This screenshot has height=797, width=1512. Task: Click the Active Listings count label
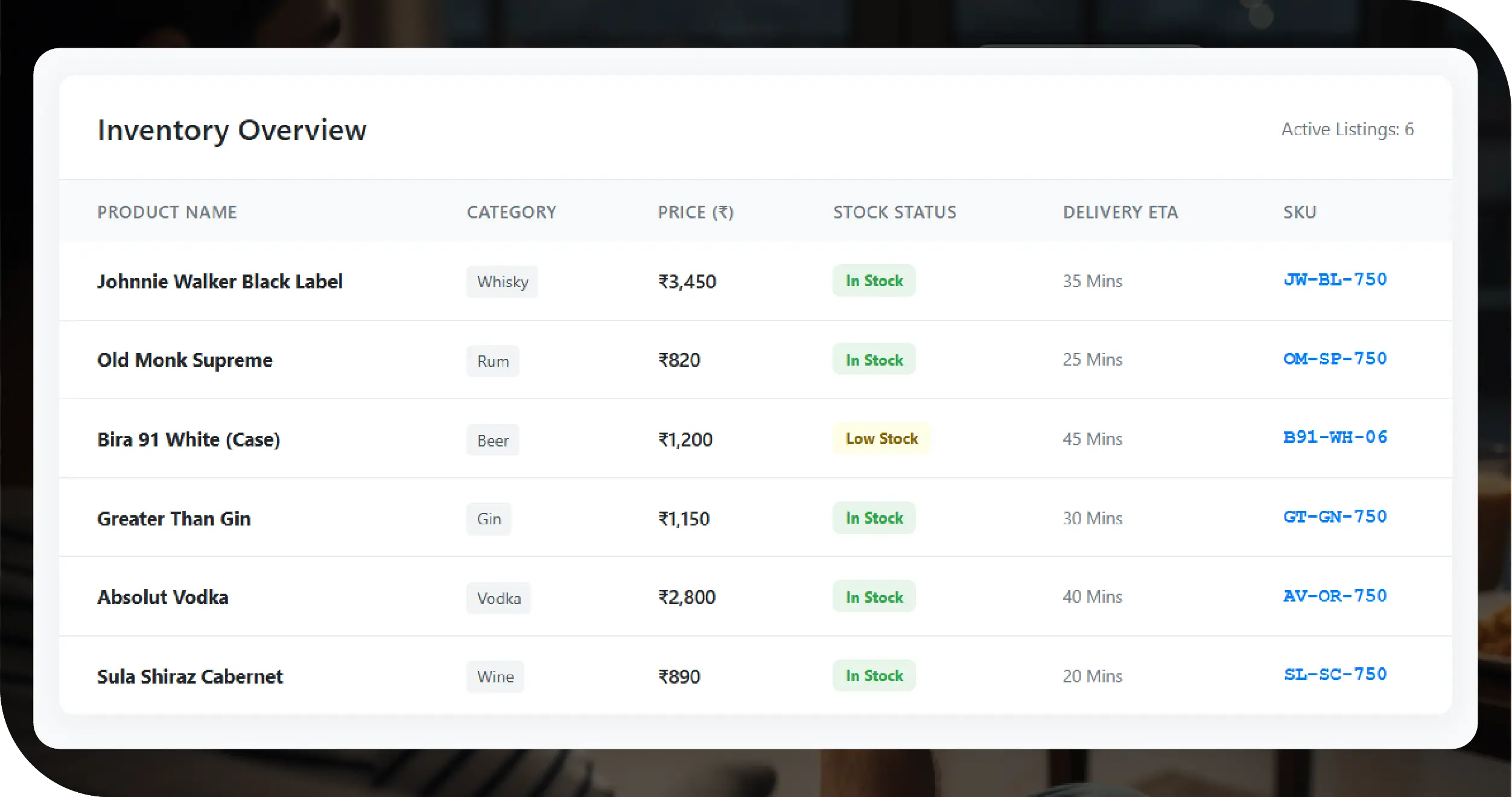(1347, 130)
